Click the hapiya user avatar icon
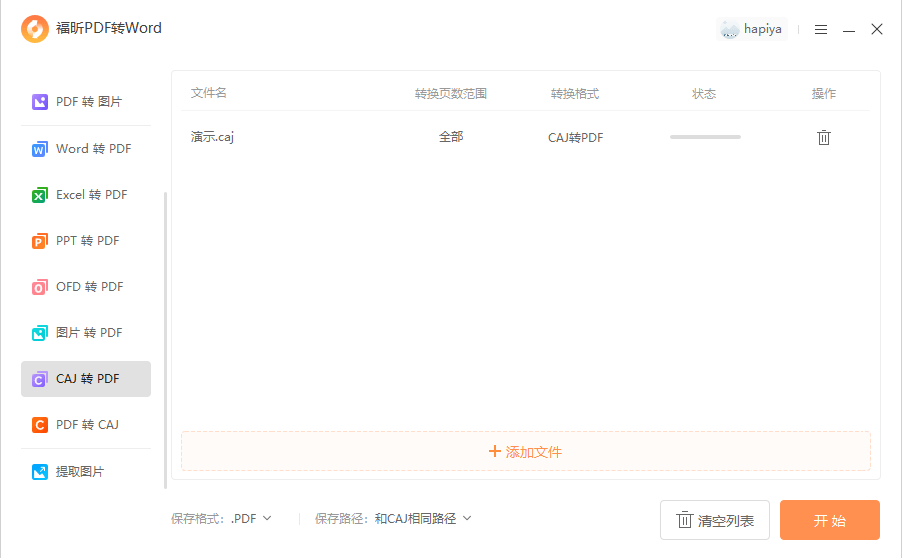The width and height of the screenshot is (902, 558). tap(729, 29)
